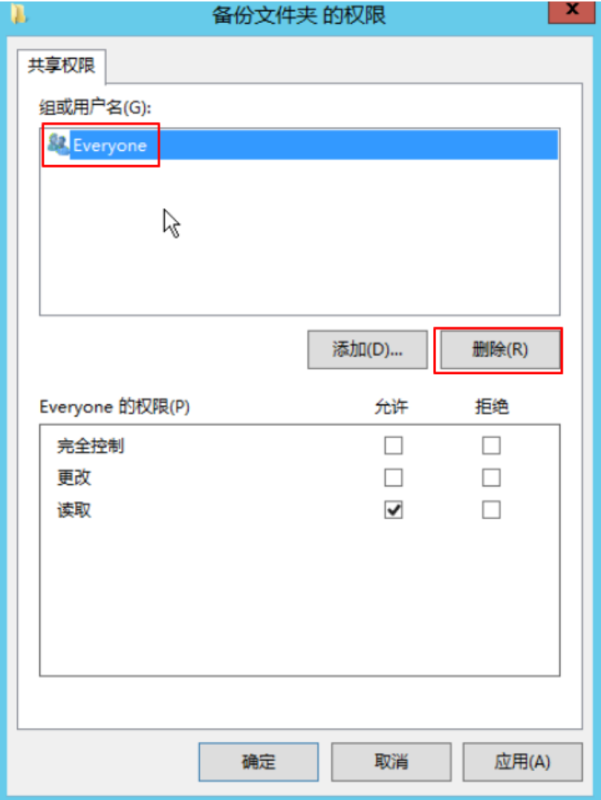Close the 备份文件夹 permissions dialog

(571, 11)
